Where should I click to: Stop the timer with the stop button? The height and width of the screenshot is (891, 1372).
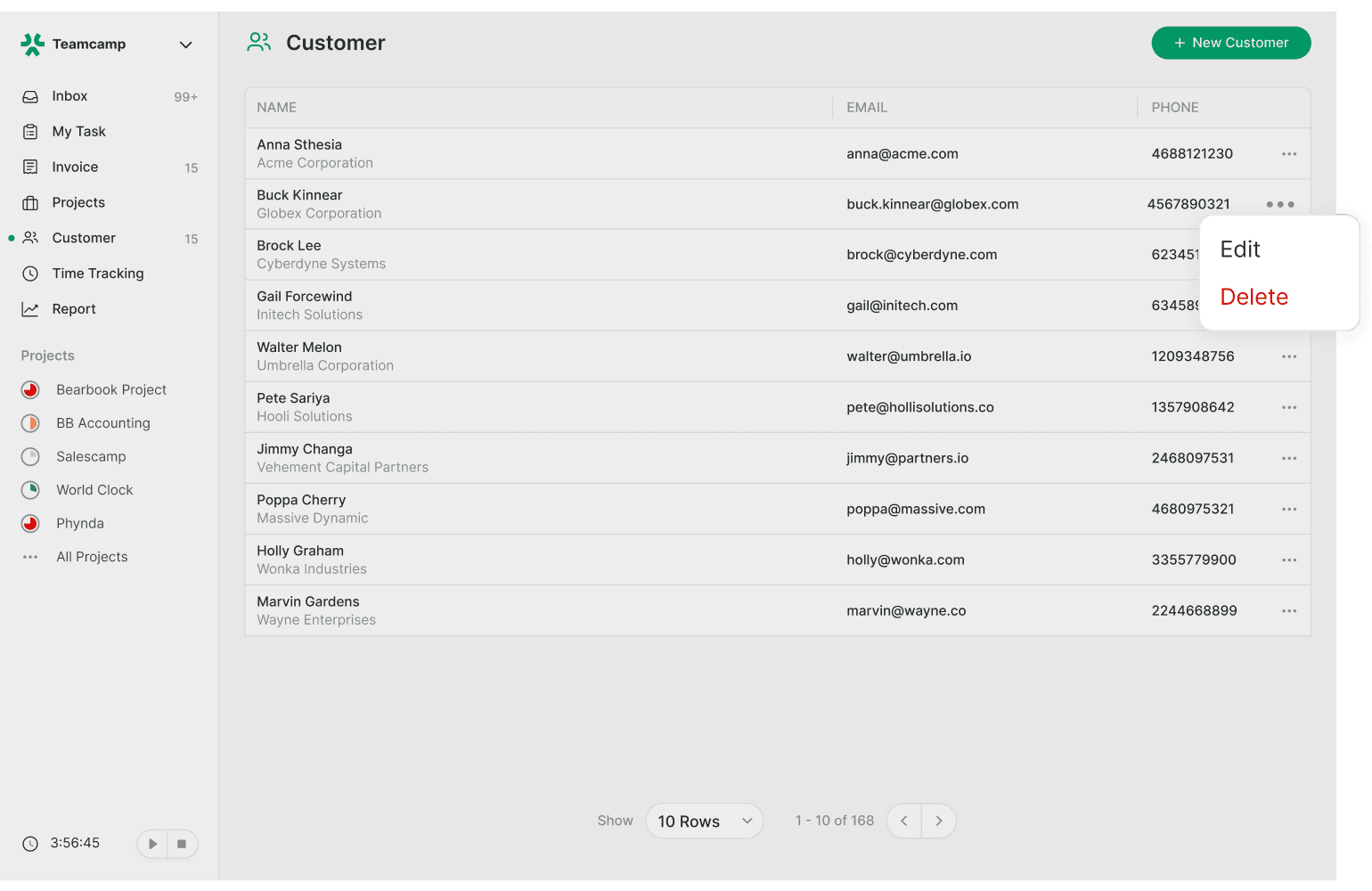coord(182,844)
